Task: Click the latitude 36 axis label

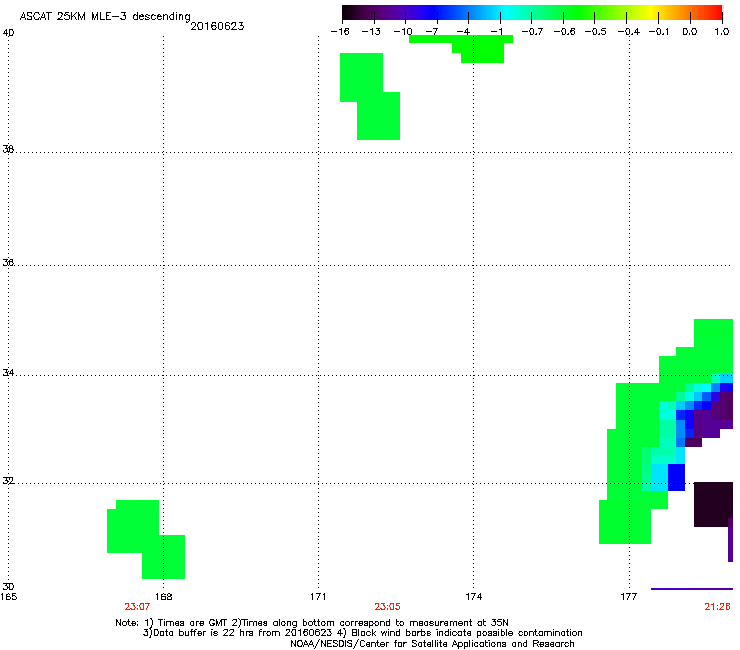Action: [8, 262]
